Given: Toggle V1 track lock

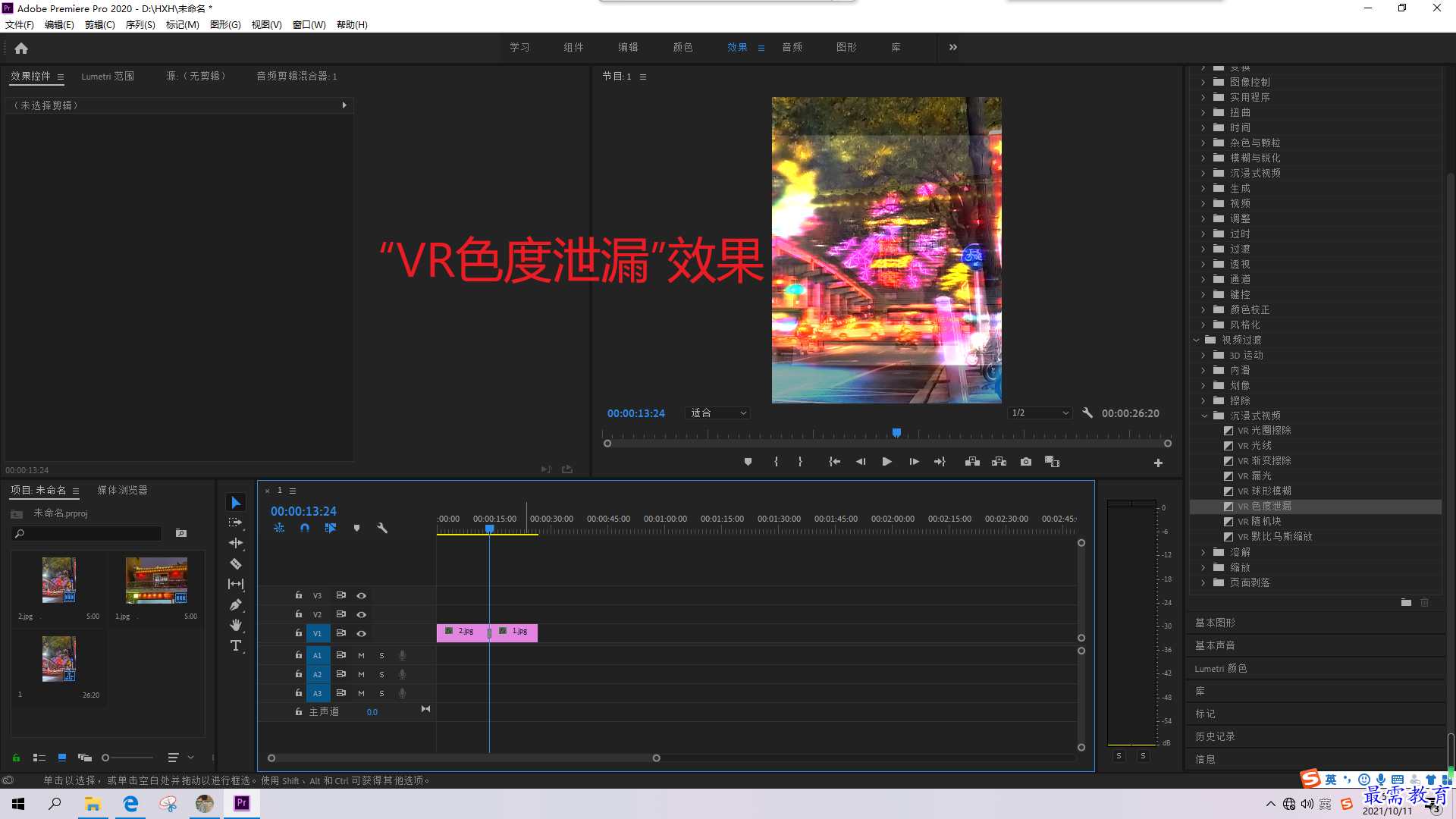Looking at the screenshot, I should (299, 633).
